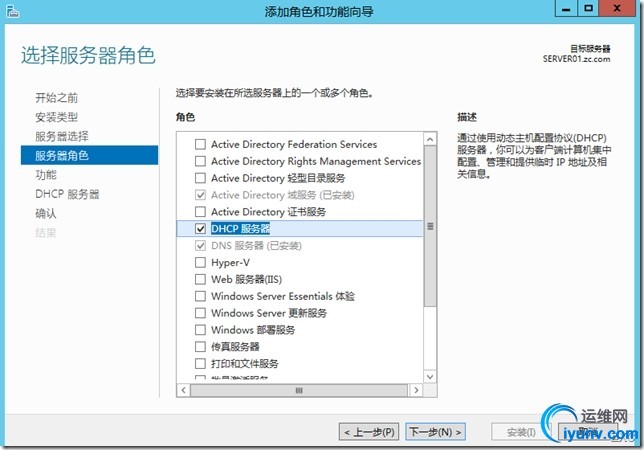Check the 传真服务器 checkbox
644x450 pixels.
point(200,347)
